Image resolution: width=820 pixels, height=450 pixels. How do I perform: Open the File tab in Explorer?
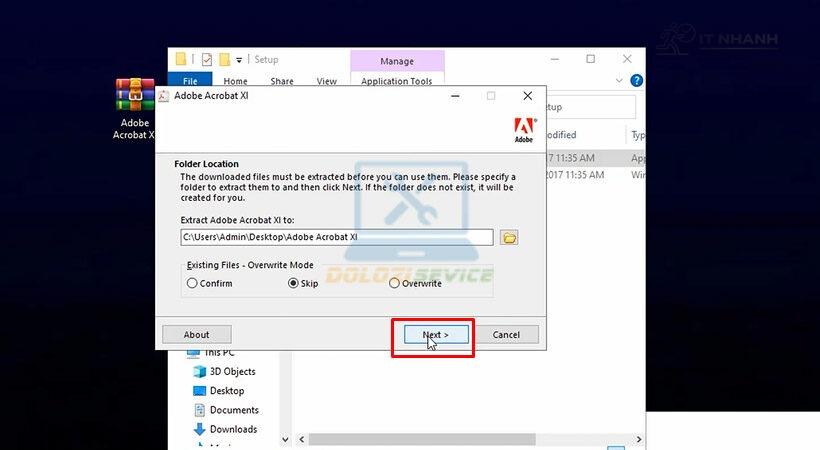[190, 81]
